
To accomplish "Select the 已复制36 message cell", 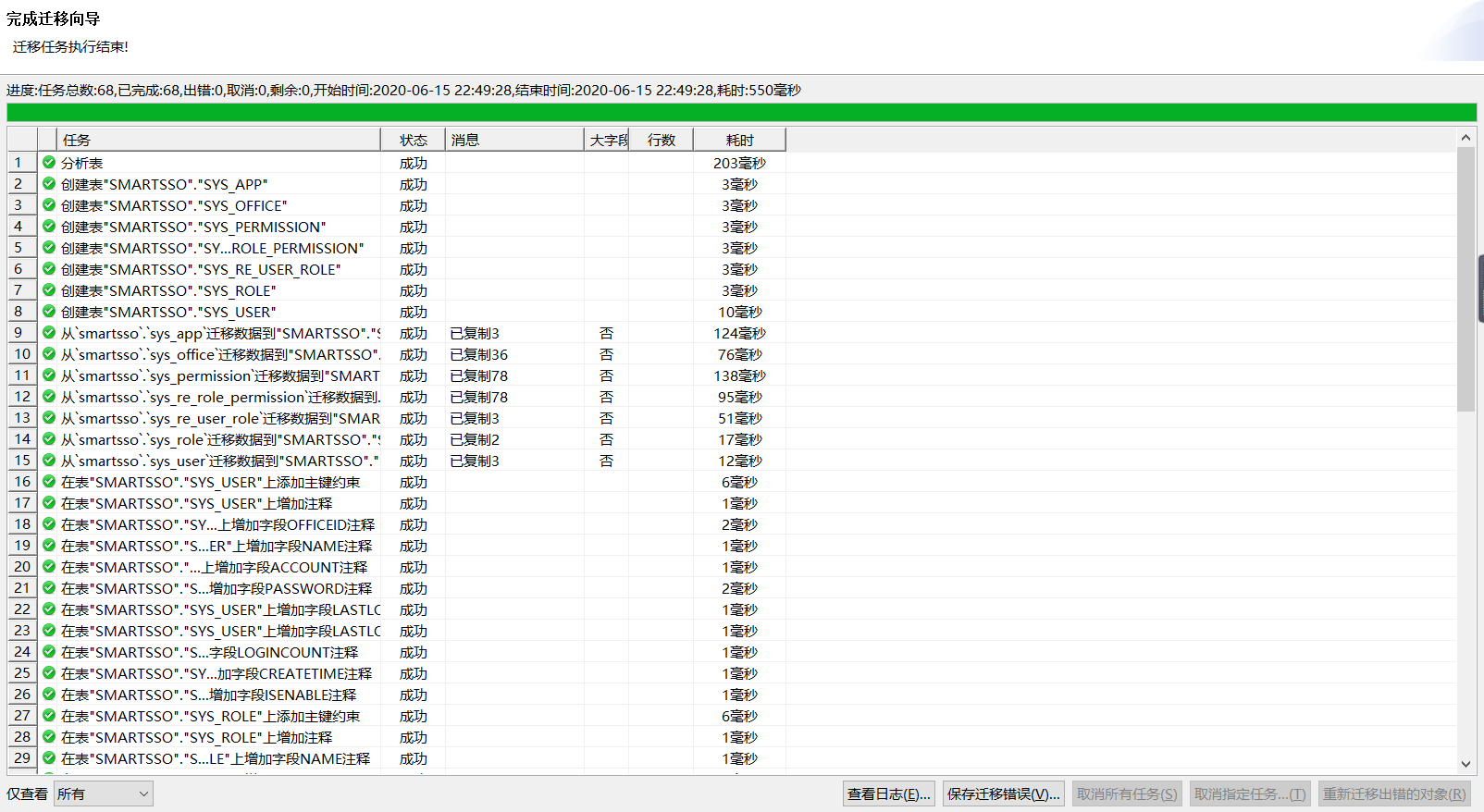I will click(x=514, y=354).
